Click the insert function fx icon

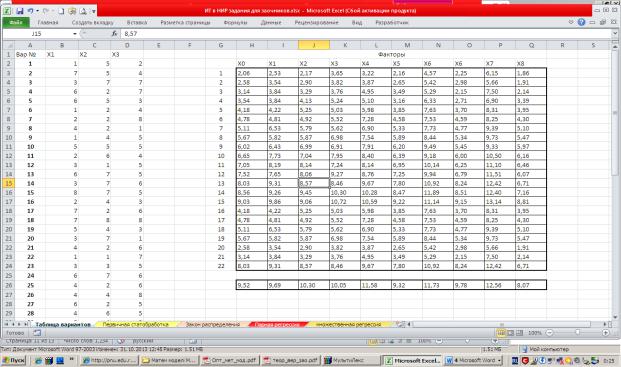114,34
